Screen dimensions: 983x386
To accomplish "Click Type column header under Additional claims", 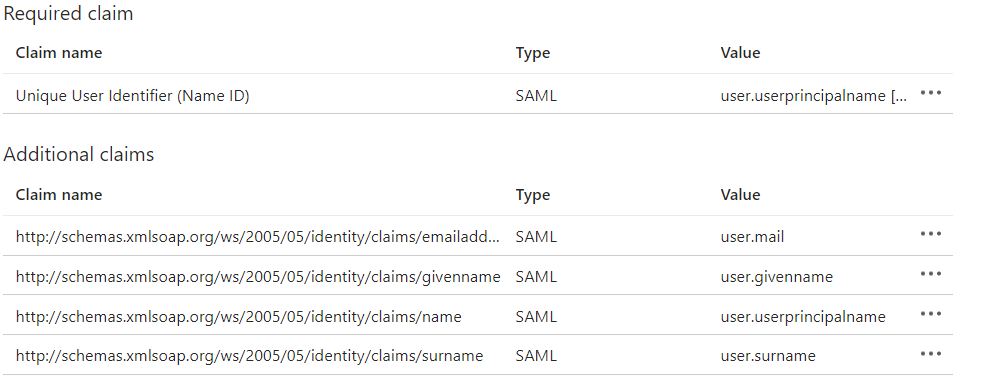I will click(533, 196).
